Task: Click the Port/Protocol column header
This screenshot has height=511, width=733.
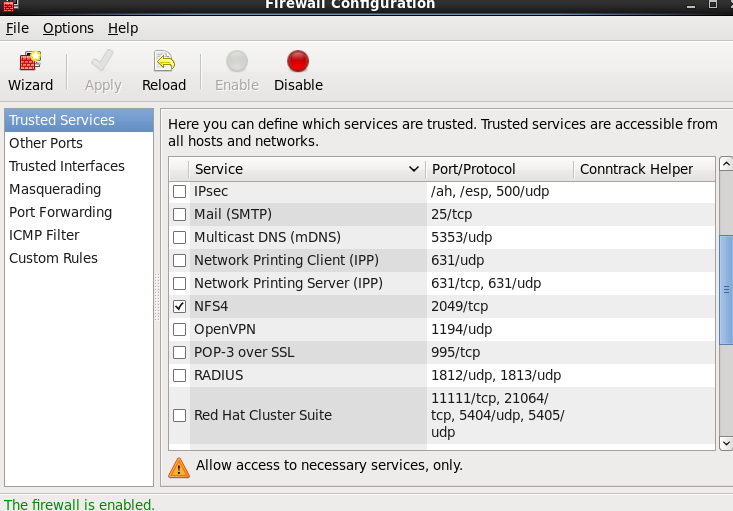Action: click(x=498, y=169)
